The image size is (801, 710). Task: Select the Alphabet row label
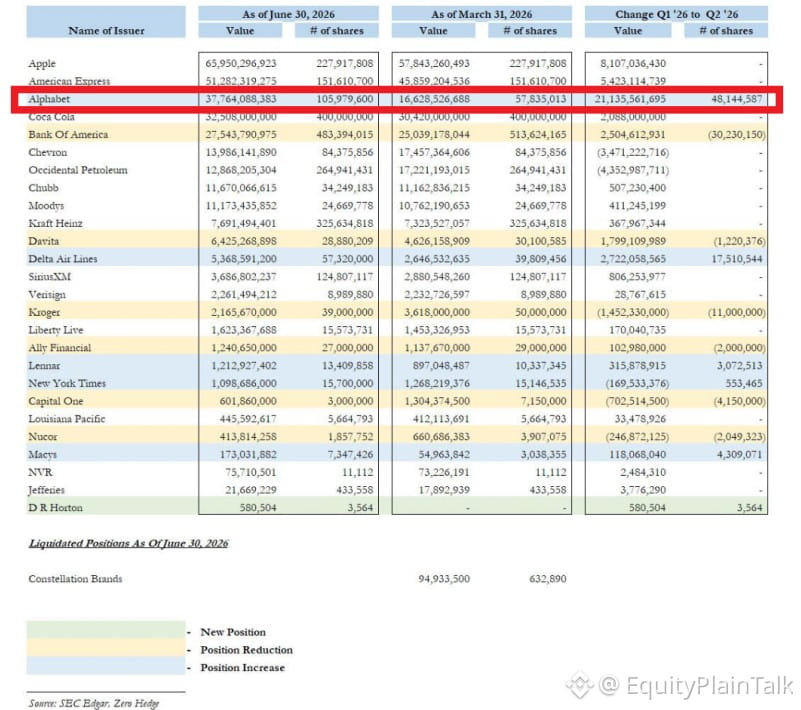(x=49, y=99)
